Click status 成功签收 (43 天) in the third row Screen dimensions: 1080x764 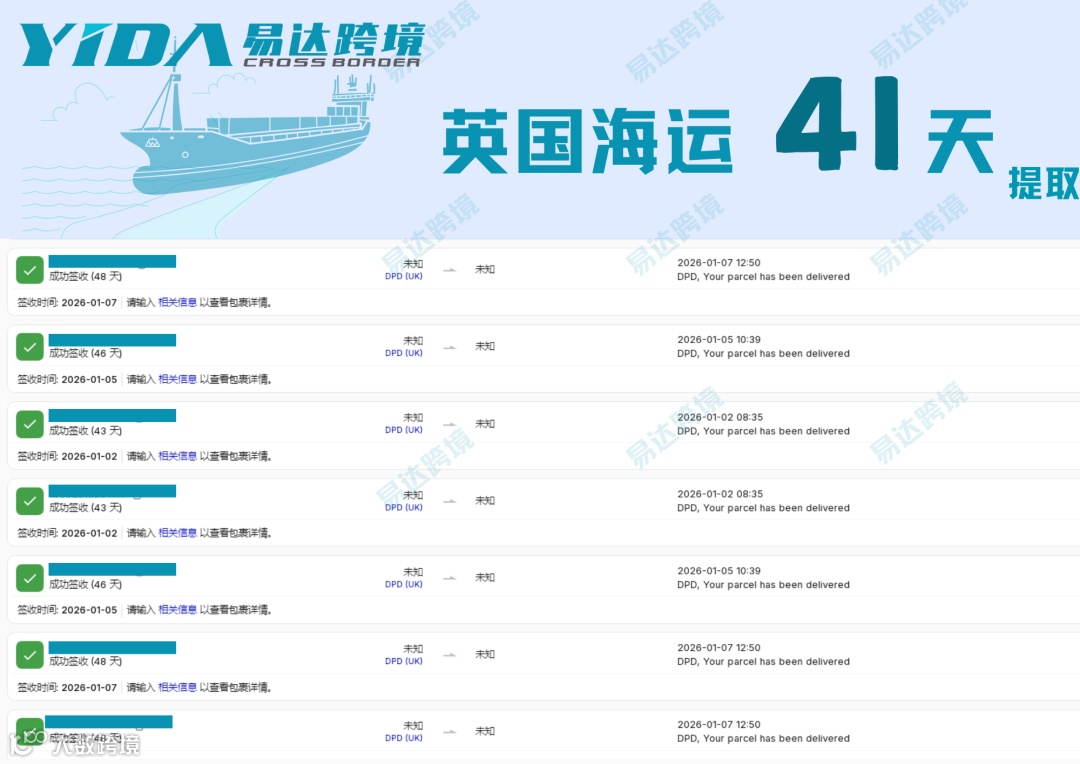85,431
